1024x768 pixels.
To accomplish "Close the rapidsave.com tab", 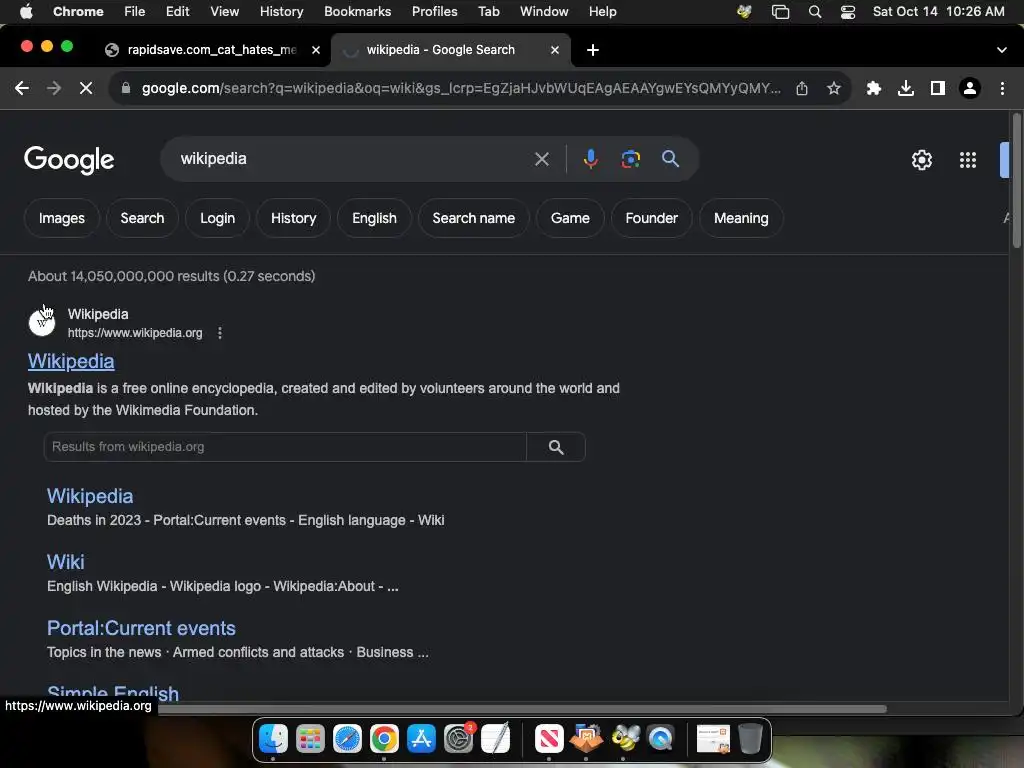I will click(315, 50).
